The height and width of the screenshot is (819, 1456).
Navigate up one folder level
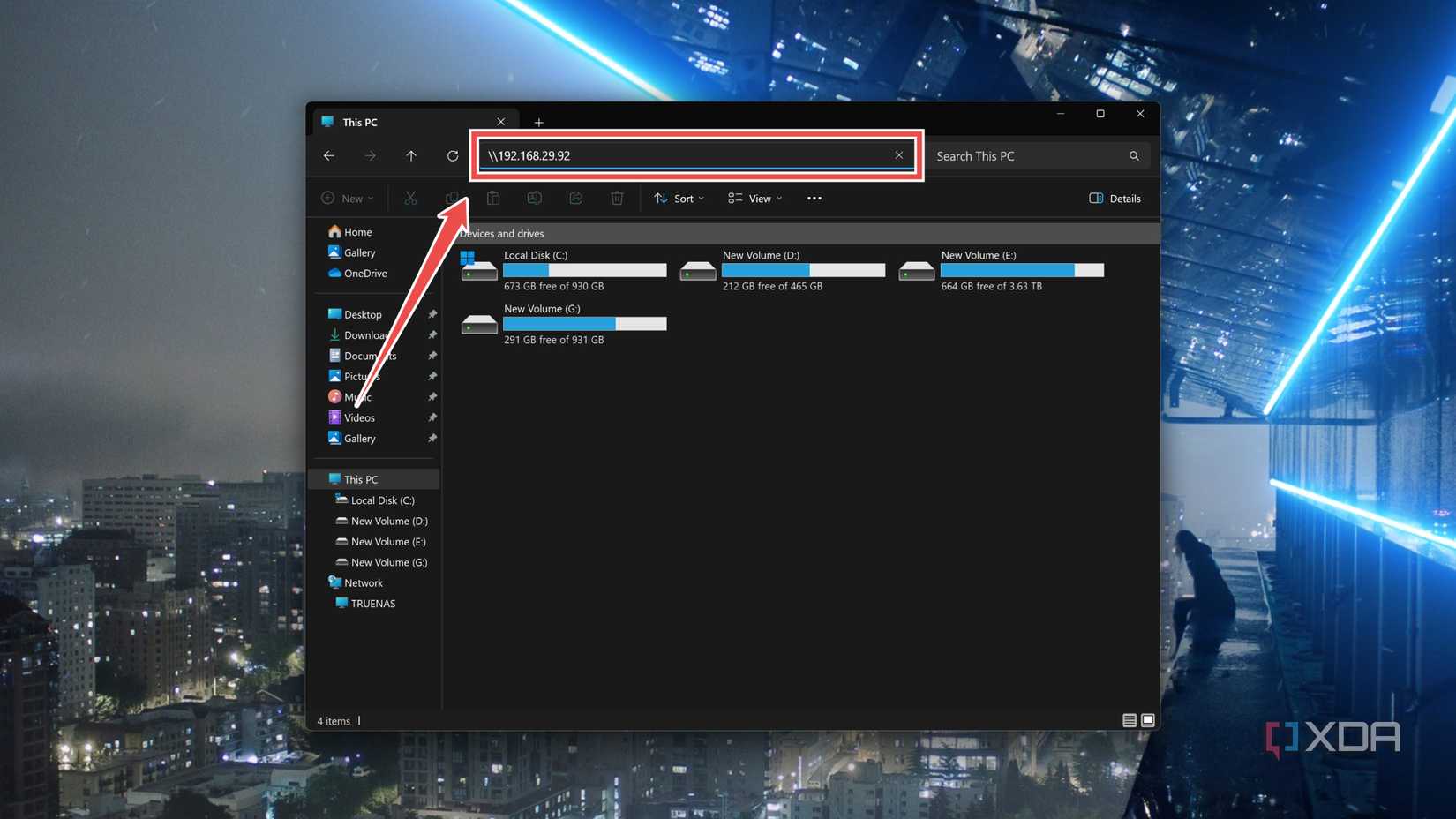coord(411,155)
